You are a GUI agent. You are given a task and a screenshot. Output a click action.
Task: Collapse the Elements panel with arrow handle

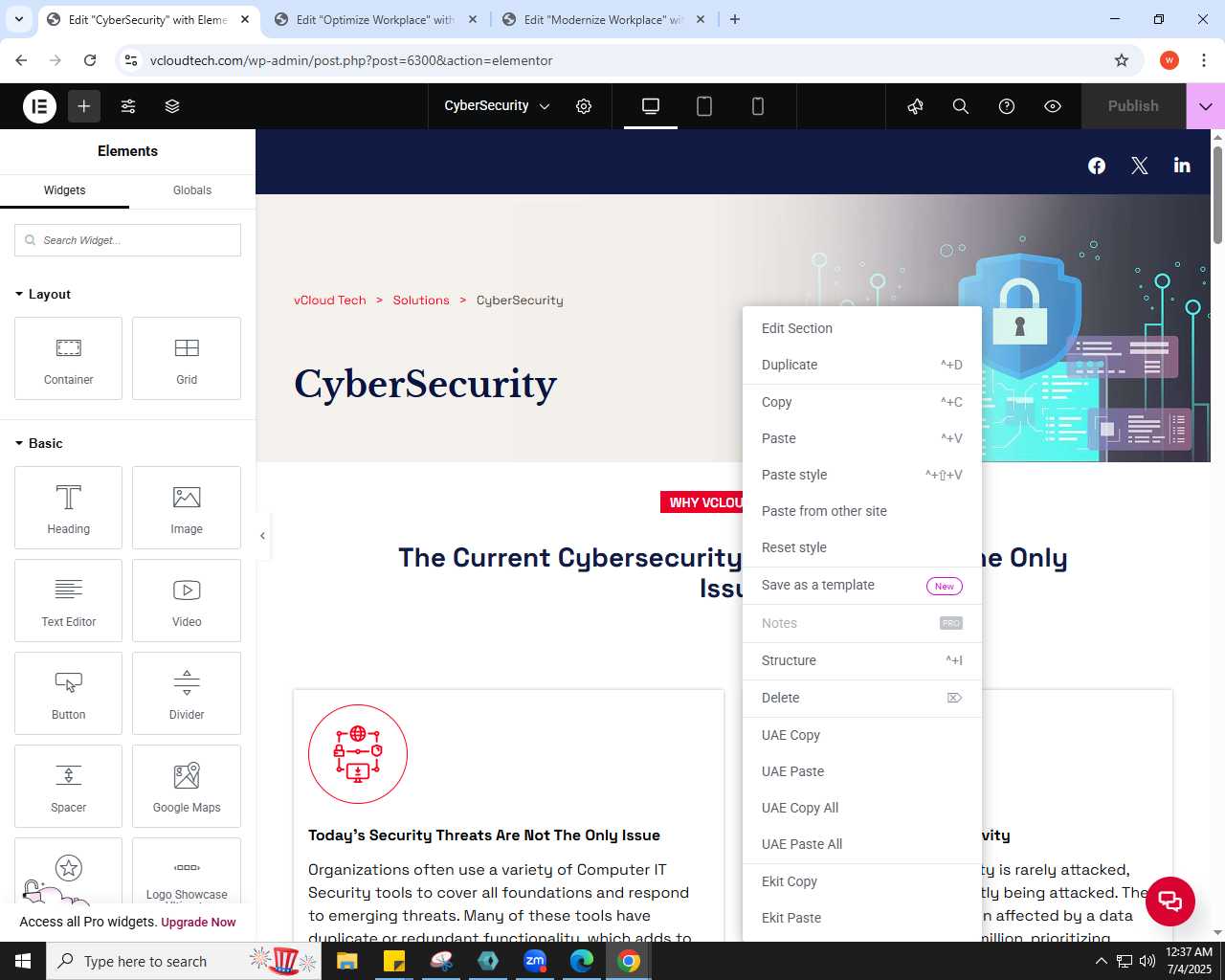(262, 536)
